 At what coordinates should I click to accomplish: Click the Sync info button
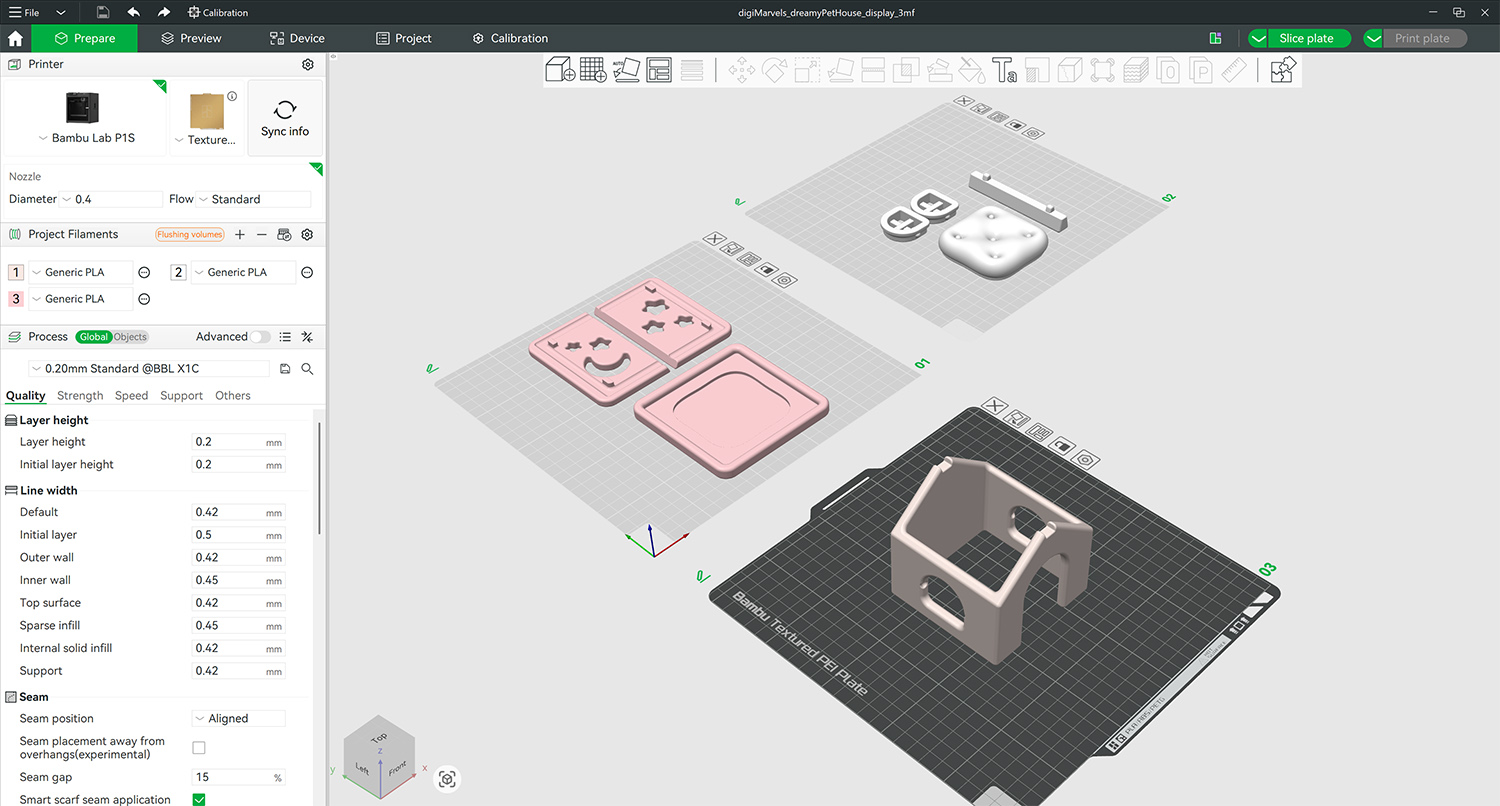[x=285, y=118]
